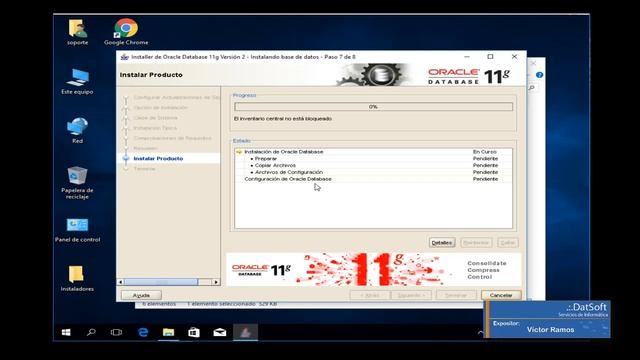Open Google Chrome desktop shortcut

pyautogui.click(x=126, y=32)
